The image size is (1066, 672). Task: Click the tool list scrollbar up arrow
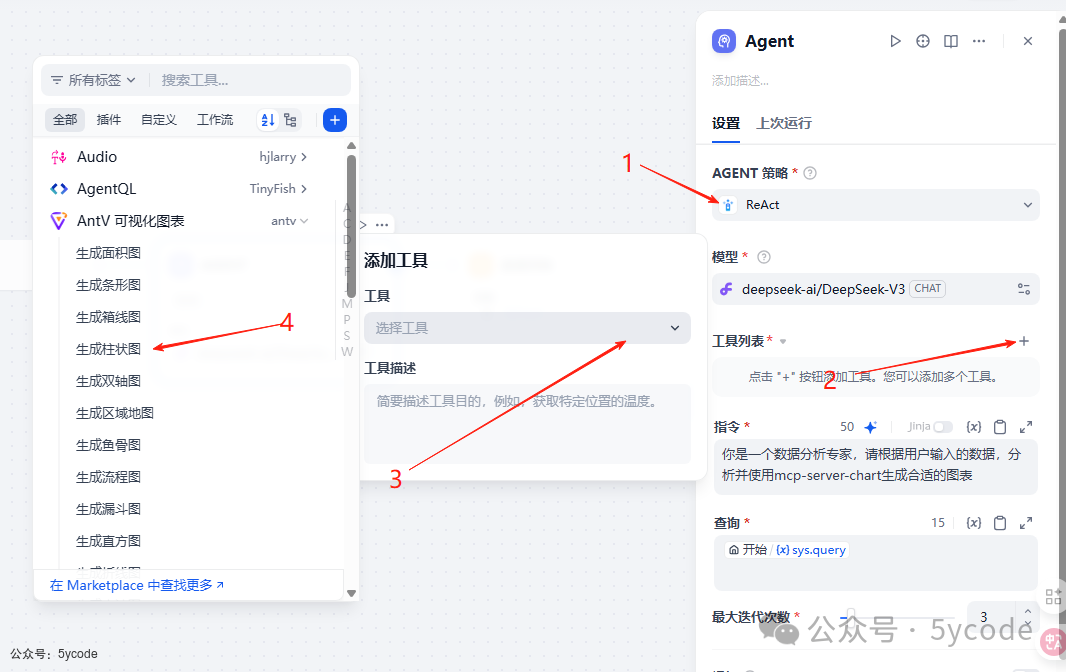coord(351,146)
